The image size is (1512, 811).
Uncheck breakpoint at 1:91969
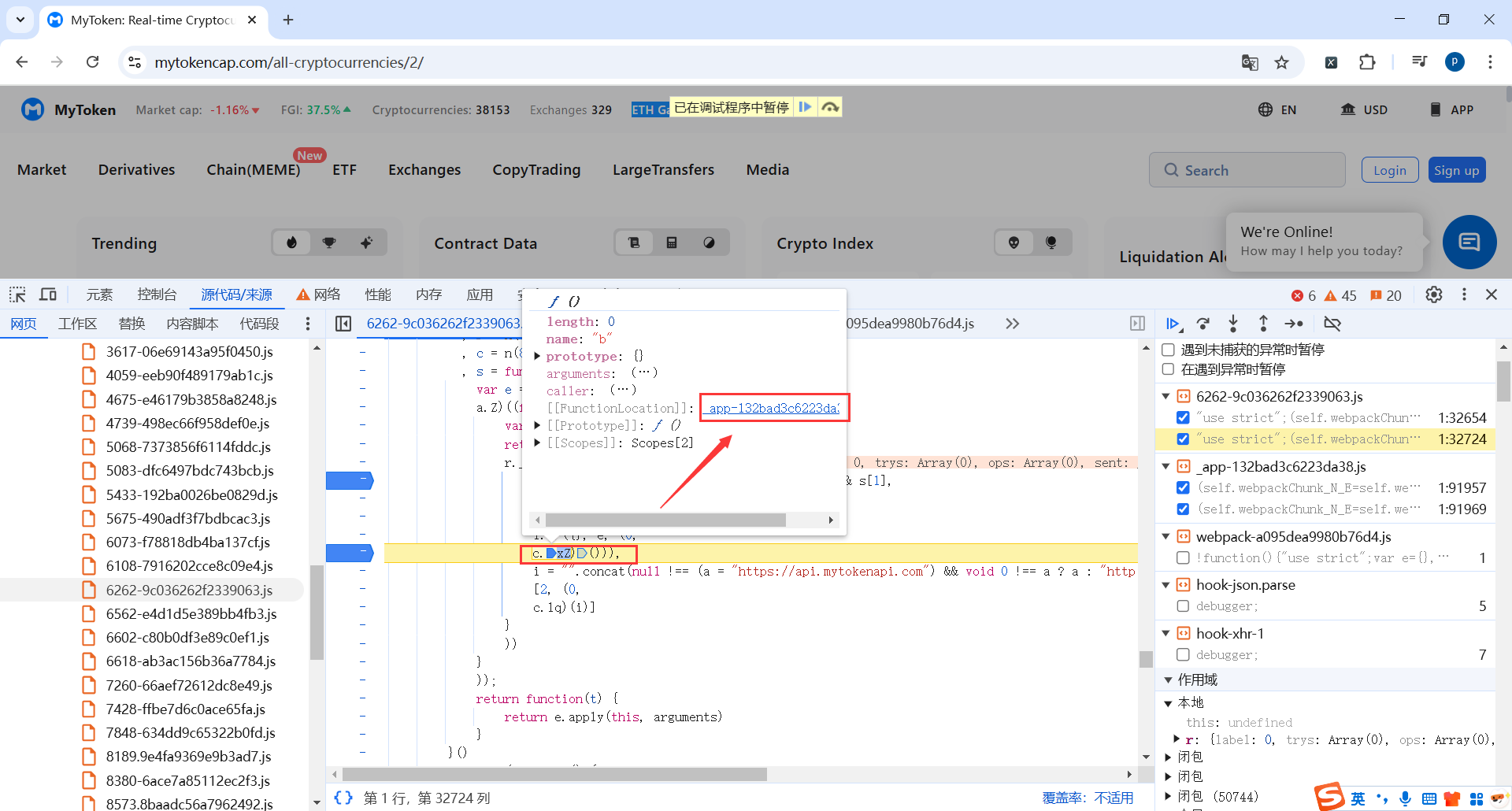point(1183,509)
